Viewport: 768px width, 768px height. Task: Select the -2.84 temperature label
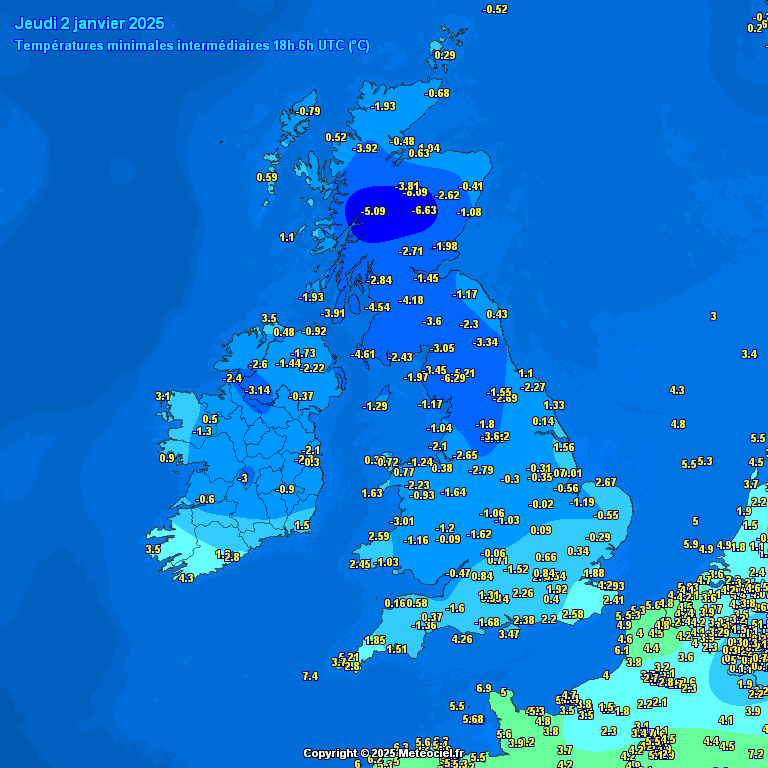coord(380,280)
